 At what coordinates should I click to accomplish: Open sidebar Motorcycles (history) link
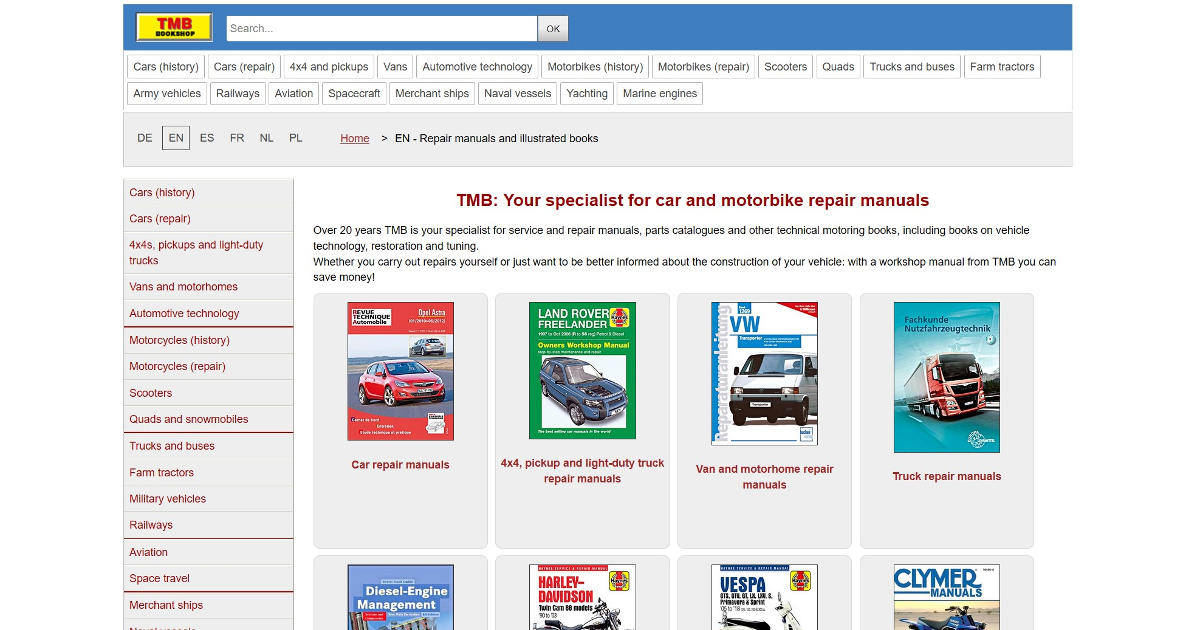[x=208, y=340]
